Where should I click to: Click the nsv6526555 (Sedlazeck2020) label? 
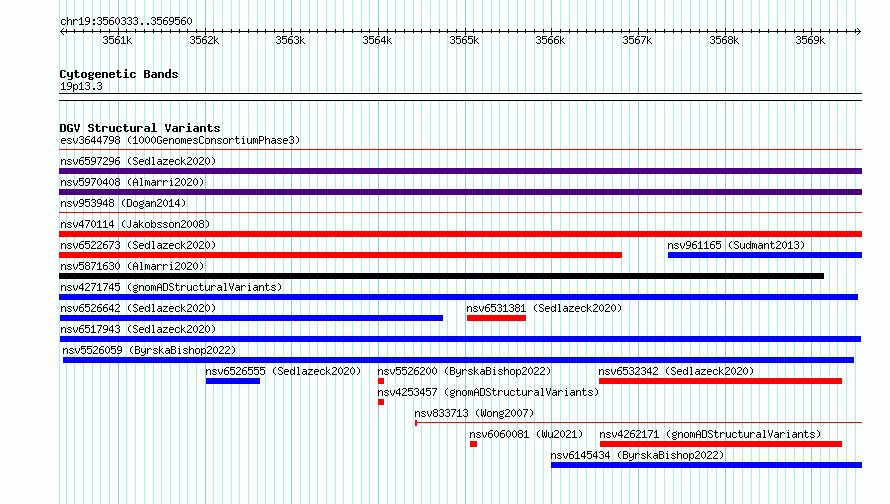pos(283,371)
